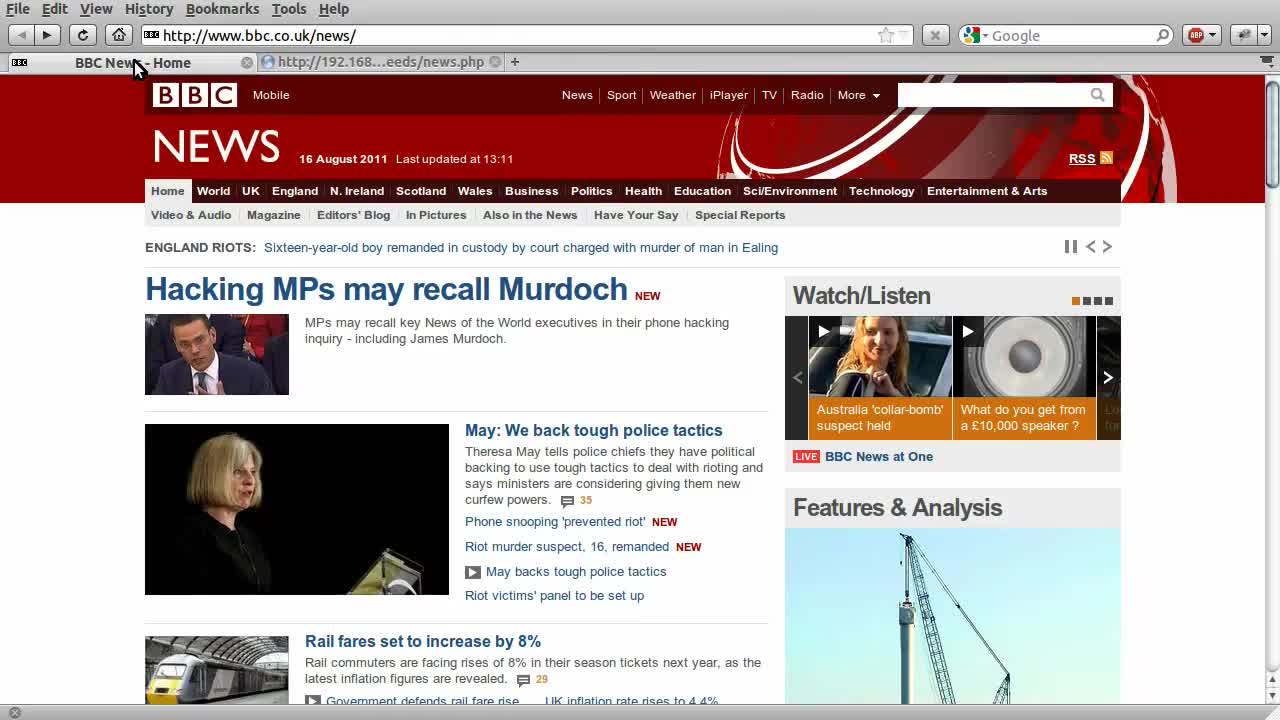
Task: Click the iPlayer link in BBC header
Action: pyautogui.click(x=729, y=95)
